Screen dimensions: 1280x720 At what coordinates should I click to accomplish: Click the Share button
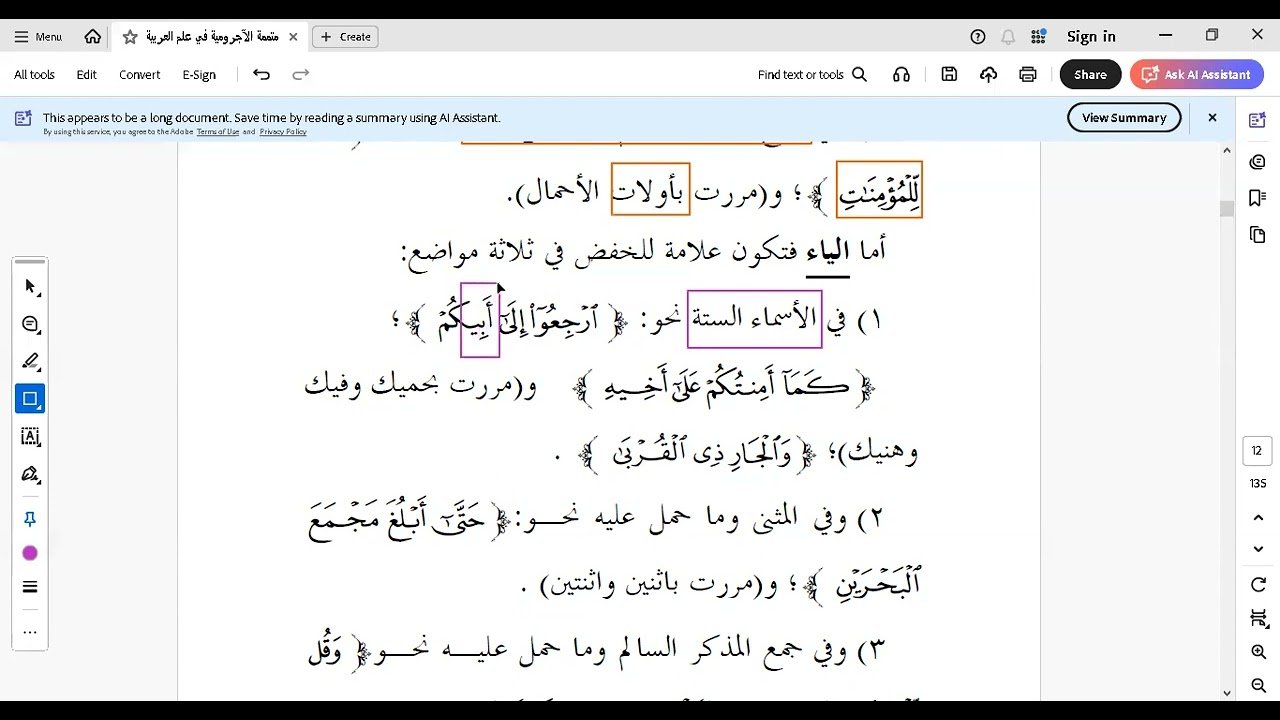[1090, 74]
